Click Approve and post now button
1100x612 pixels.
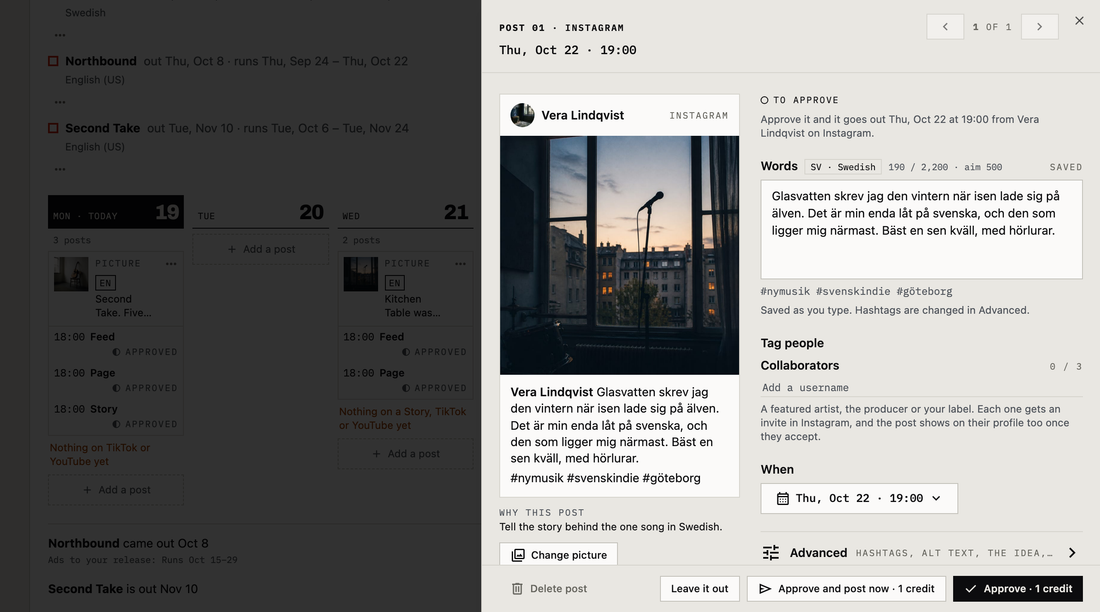tap(846, 589)
